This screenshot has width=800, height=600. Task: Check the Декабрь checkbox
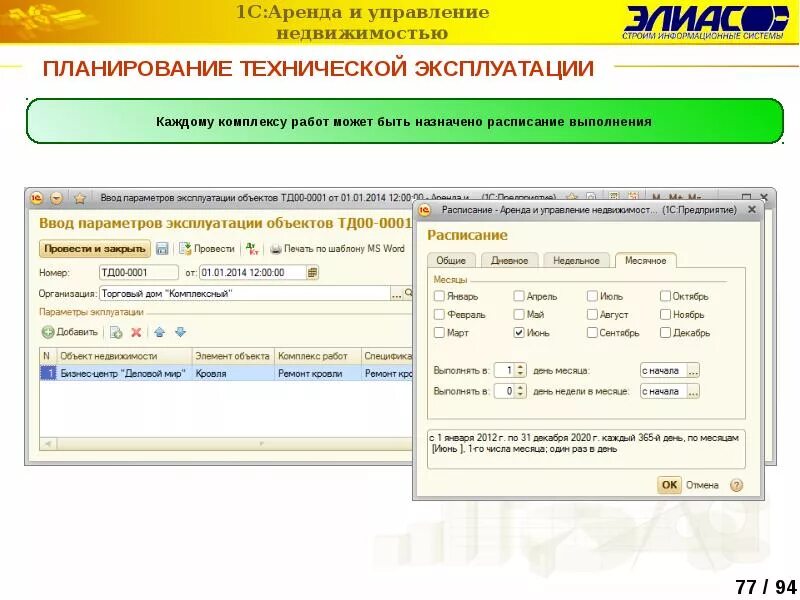click(x=665, y=333)
